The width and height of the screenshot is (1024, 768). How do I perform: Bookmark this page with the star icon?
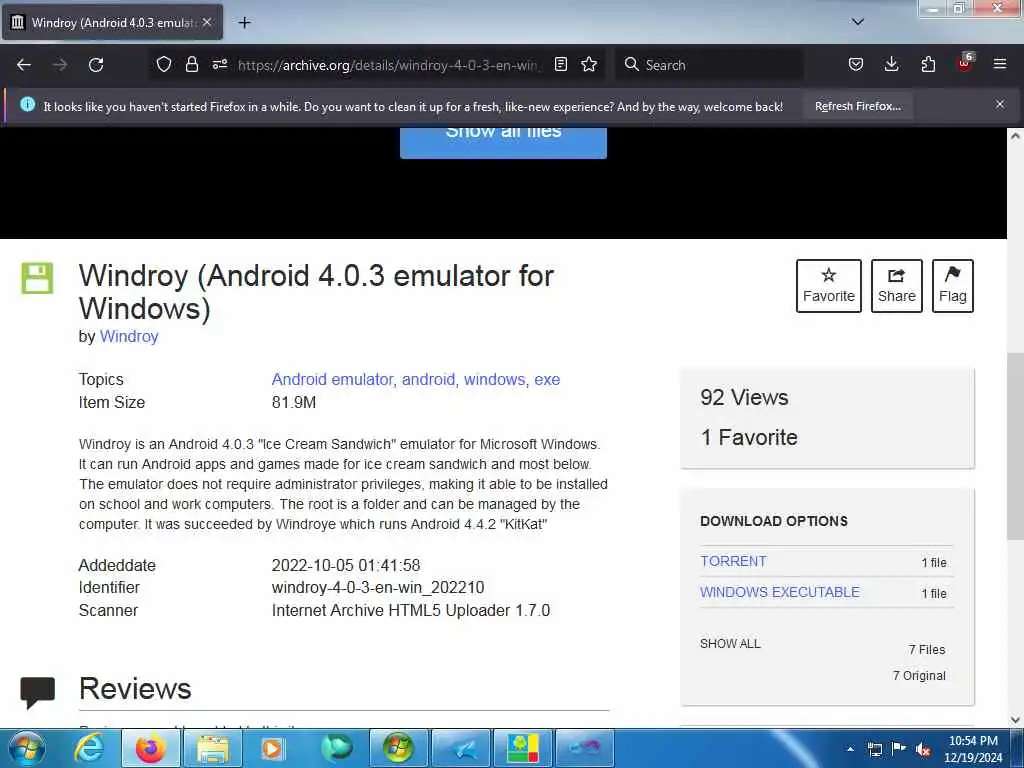589,64
